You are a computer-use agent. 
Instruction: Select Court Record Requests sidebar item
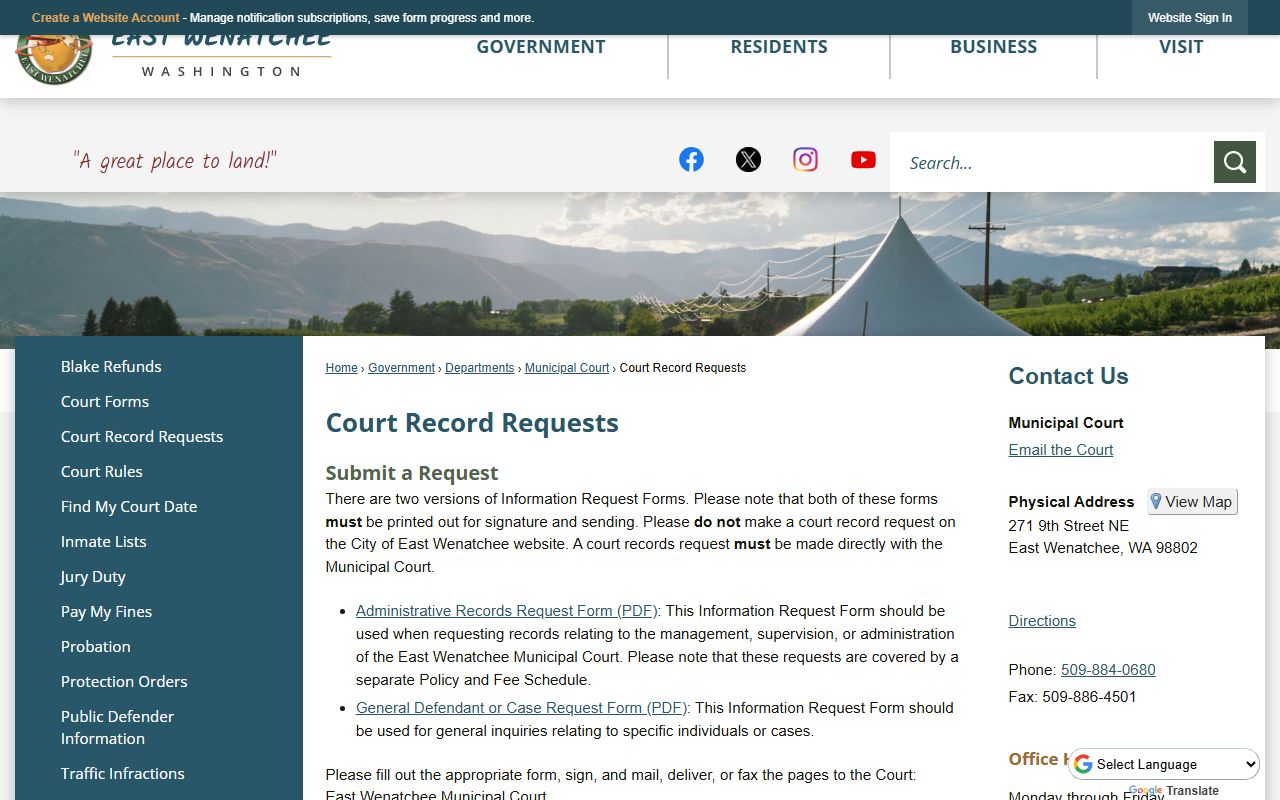[142, 436]
